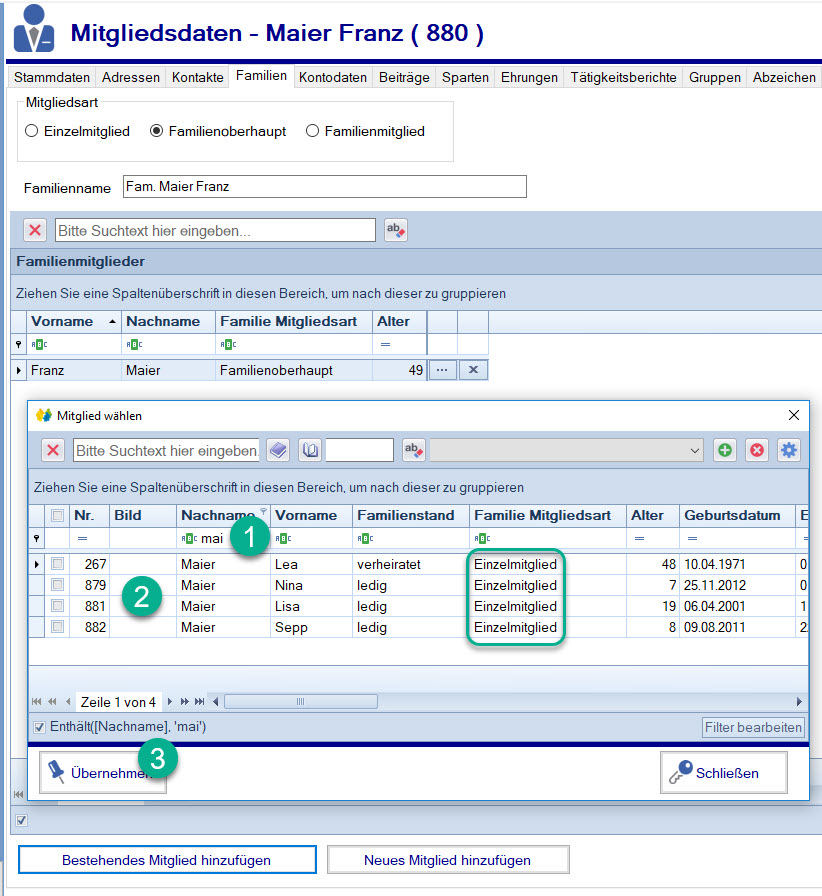This screenshot has height=896, width=822.
Task: Click the Vorname filter operator icon in the dialog
Action: click(x=284, y=538)
